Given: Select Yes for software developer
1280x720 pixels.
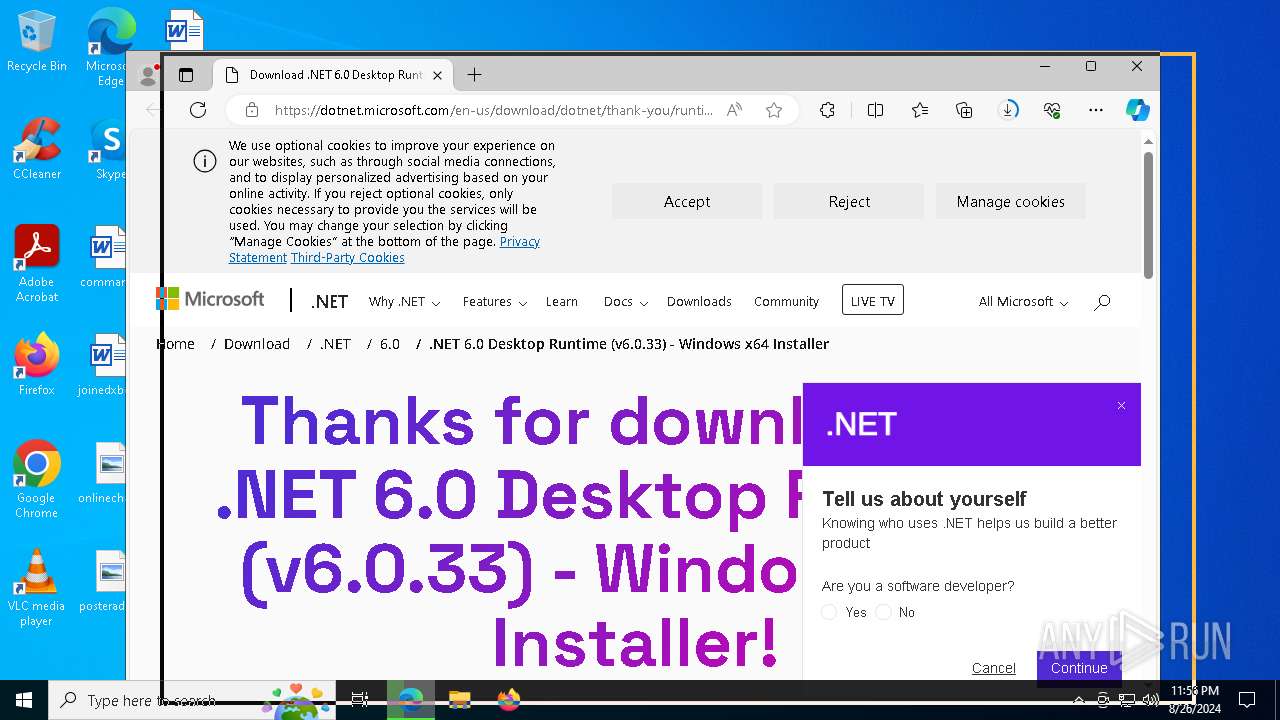Looking at the screenshot, I should (x=829, y=612).
